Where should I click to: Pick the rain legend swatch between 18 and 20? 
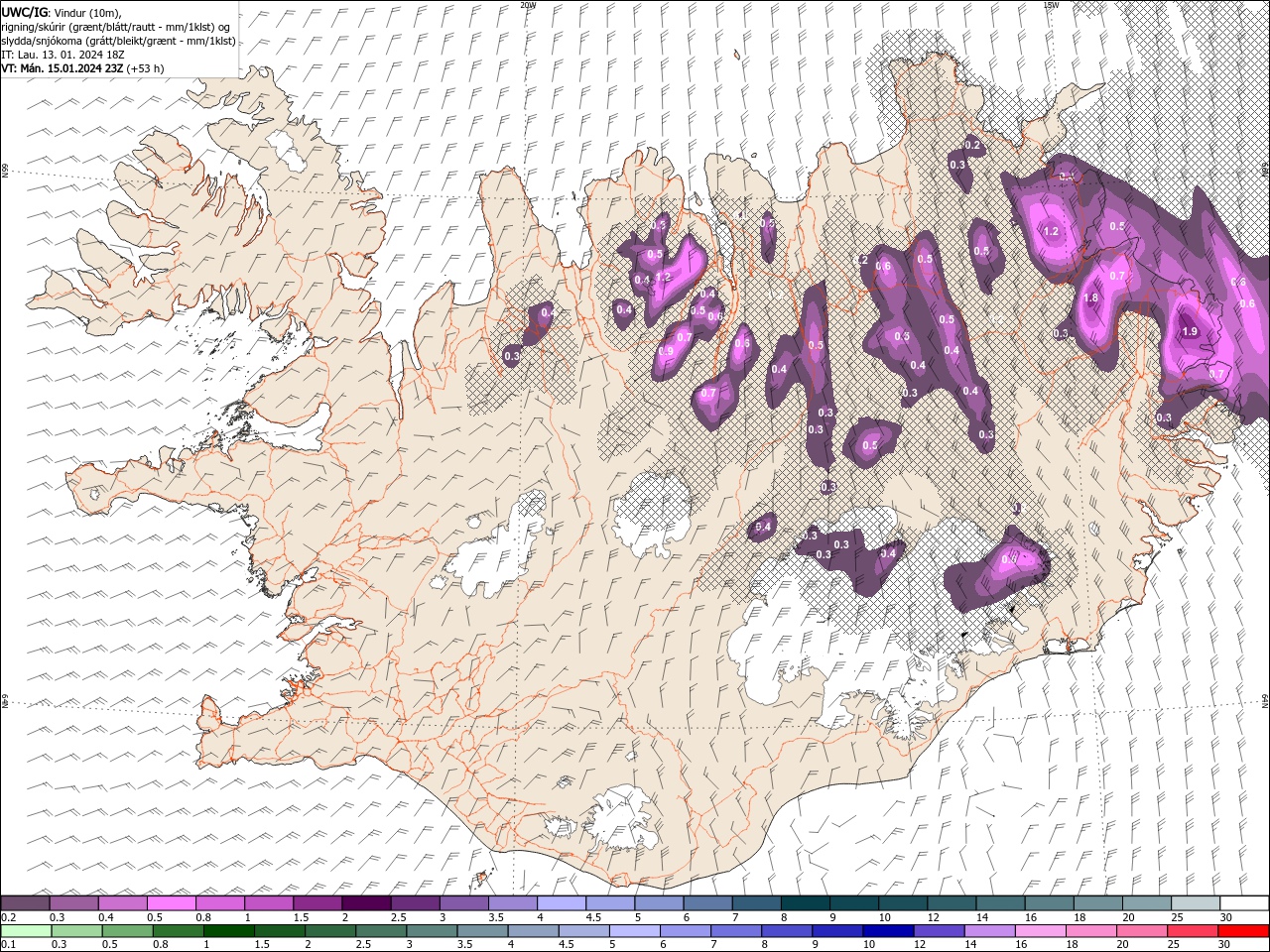1089,930
